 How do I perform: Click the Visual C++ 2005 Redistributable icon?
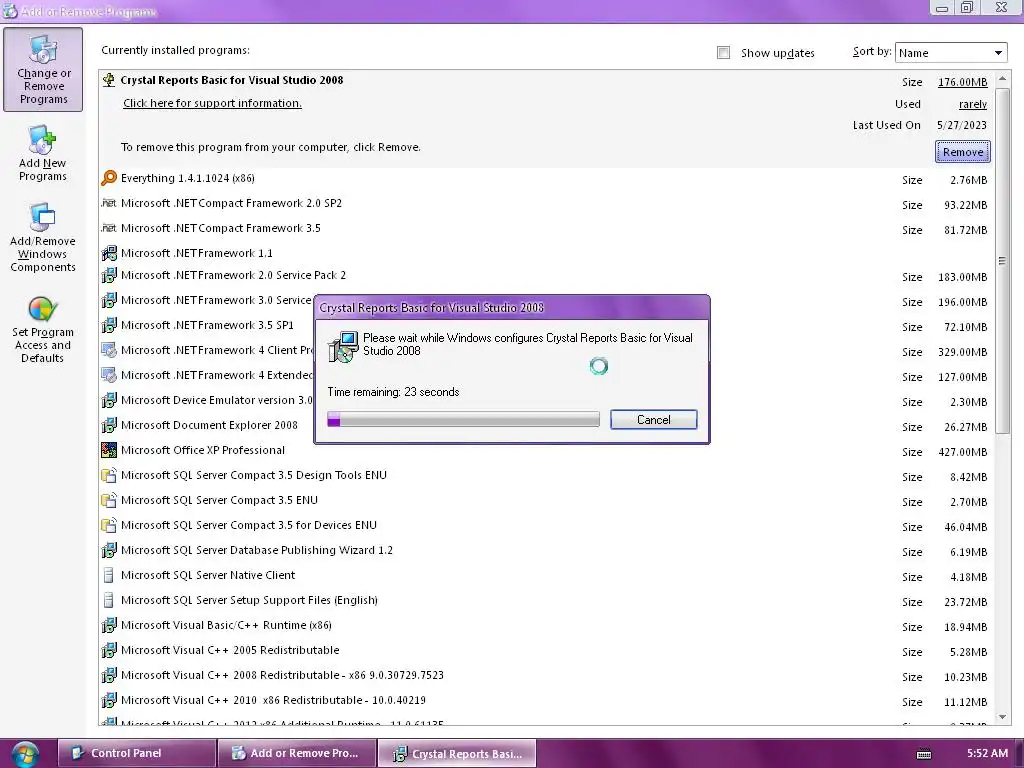click(109, 650)
